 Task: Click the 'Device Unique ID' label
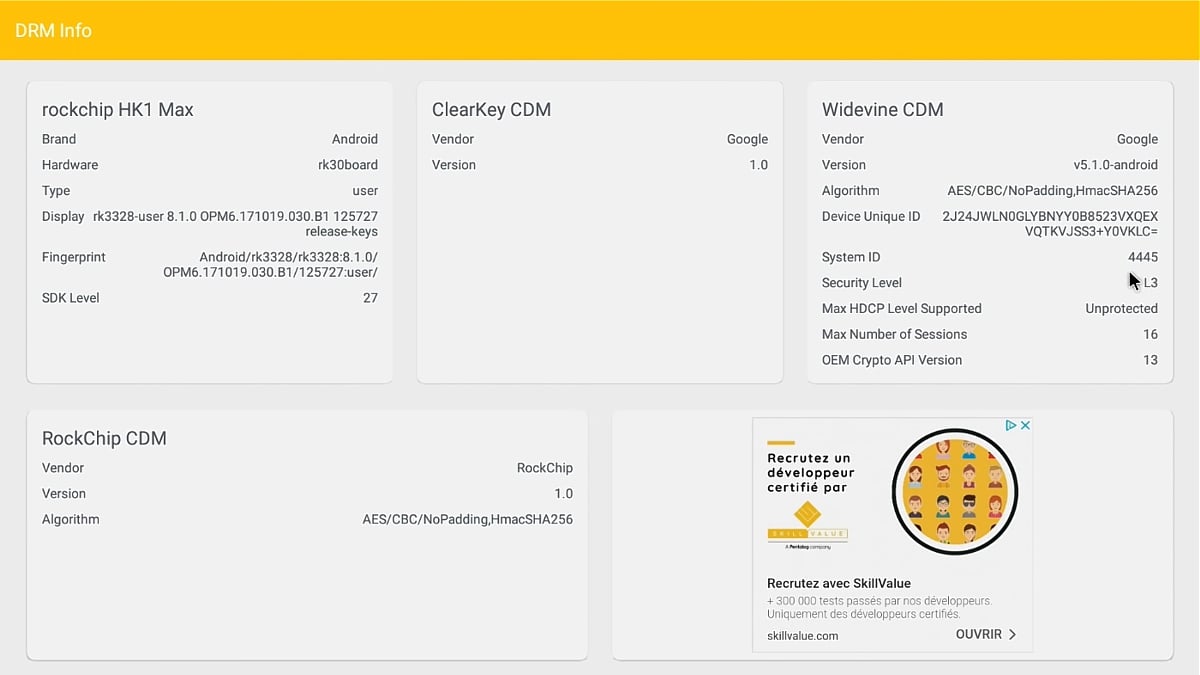871,217
